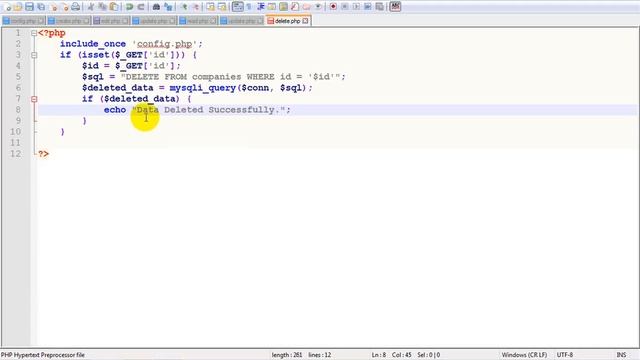The height and width of the screenshot is (360, 640).
Task: Click the ABC spell-check icon
Action: click(x=395, y=7)
